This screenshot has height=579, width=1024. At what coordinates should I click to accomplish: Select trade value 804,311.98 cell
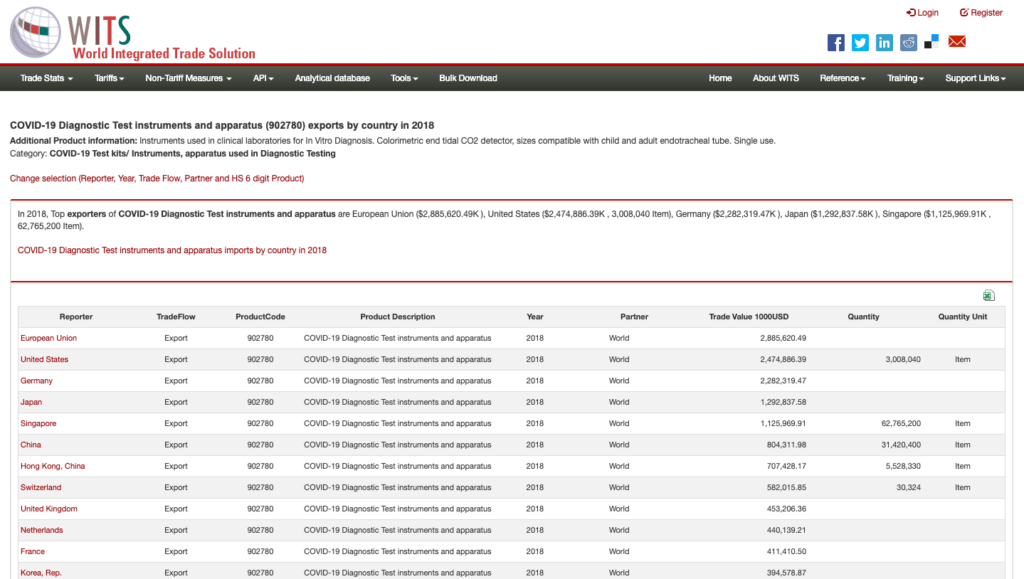pos(786,445)
